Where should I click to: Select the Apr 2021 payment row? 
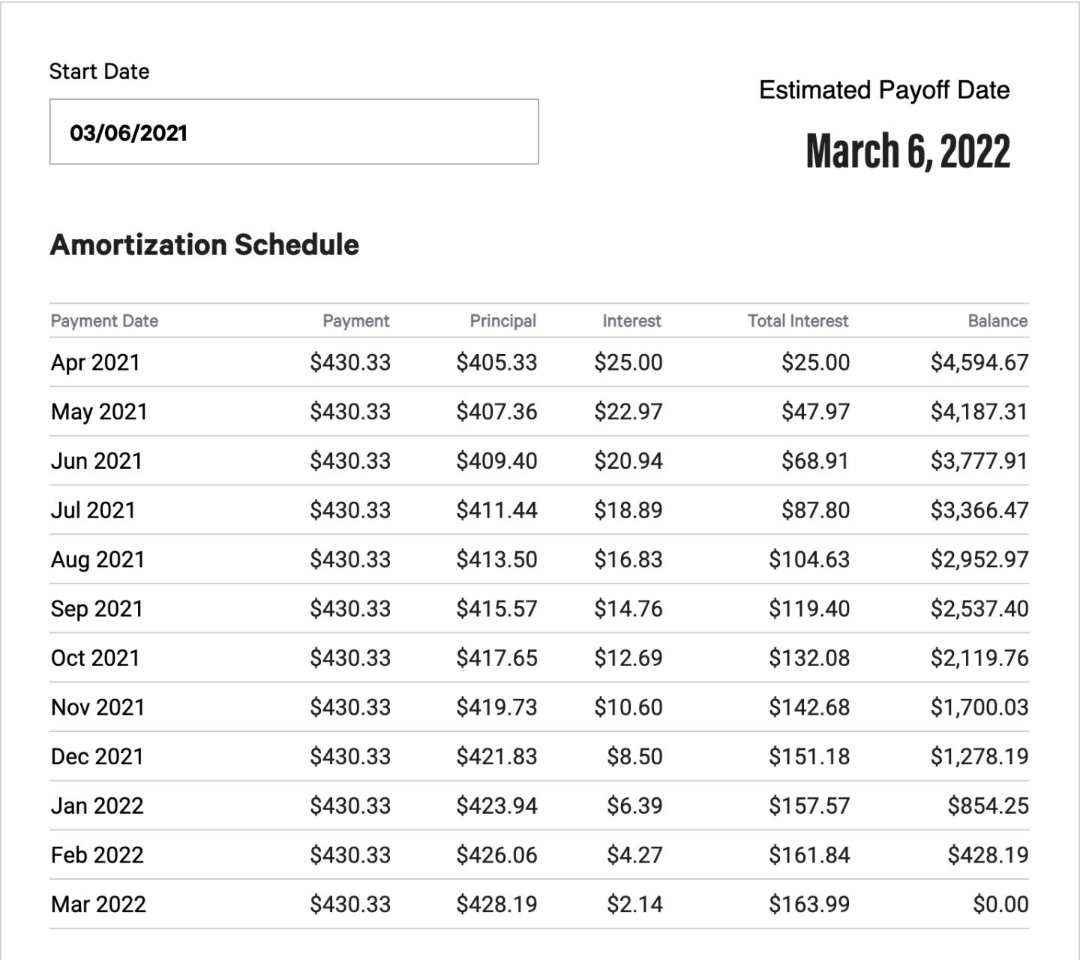pyautogui.click(x=95, y=362)
